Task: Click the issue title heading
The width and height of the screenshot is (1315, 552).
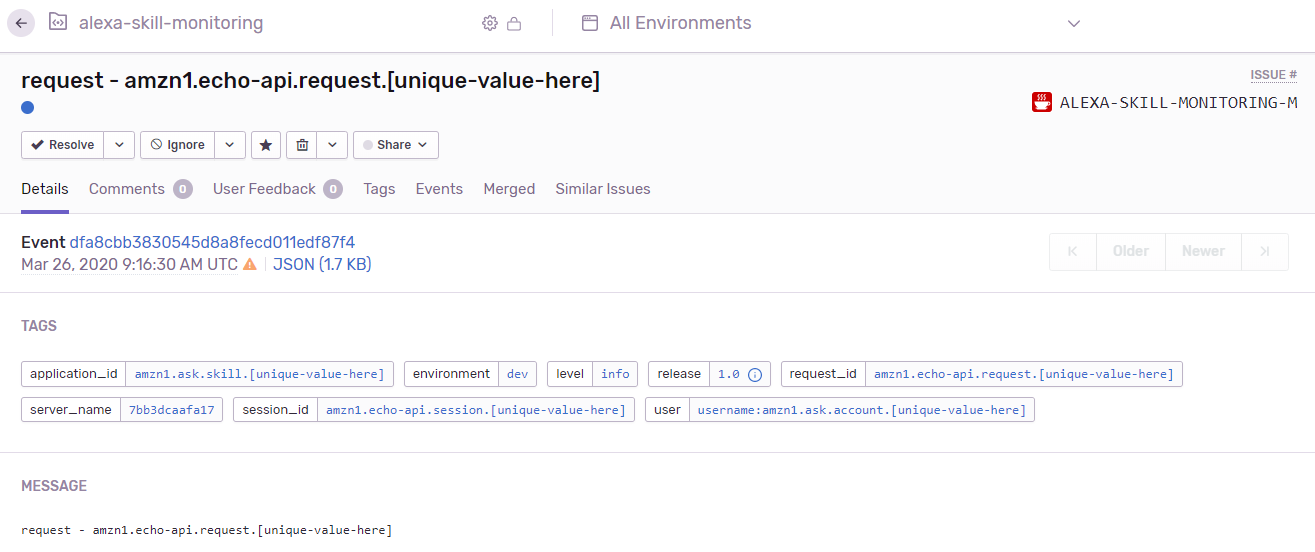Action: coord(310,80)
